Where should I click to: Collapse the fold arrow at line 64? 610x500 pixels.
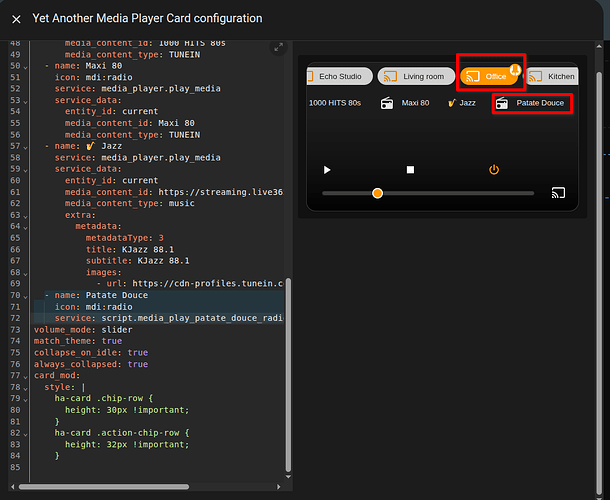tap(25, 228)
